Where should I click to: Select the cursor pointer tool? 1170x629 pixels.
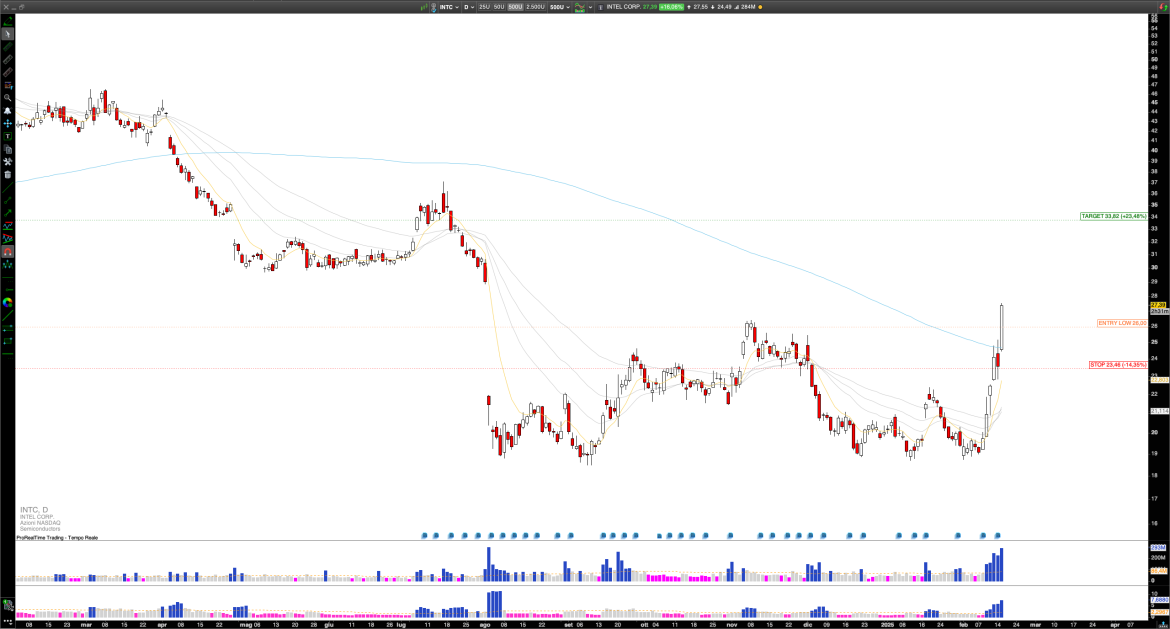(x=8, y=33)
